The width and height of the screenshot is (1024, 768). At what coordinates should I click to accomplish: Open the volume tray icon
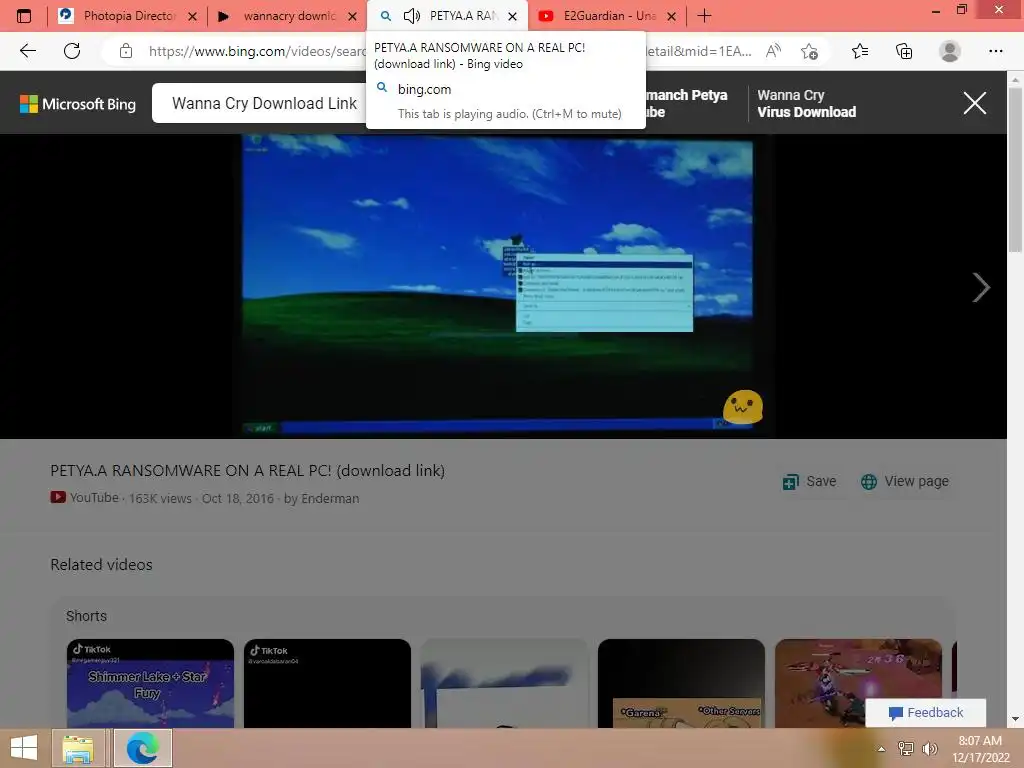pos(930,749)
